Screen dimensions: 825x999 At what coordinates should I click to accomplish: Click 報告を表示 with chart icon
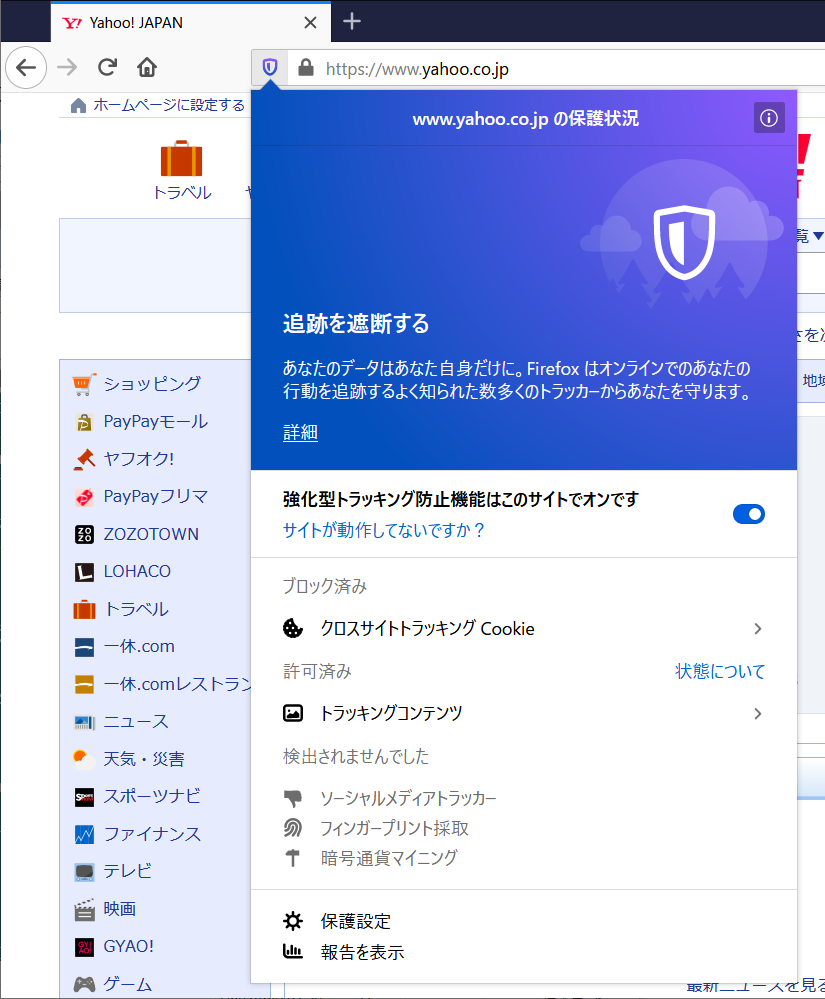pos(343,952)
